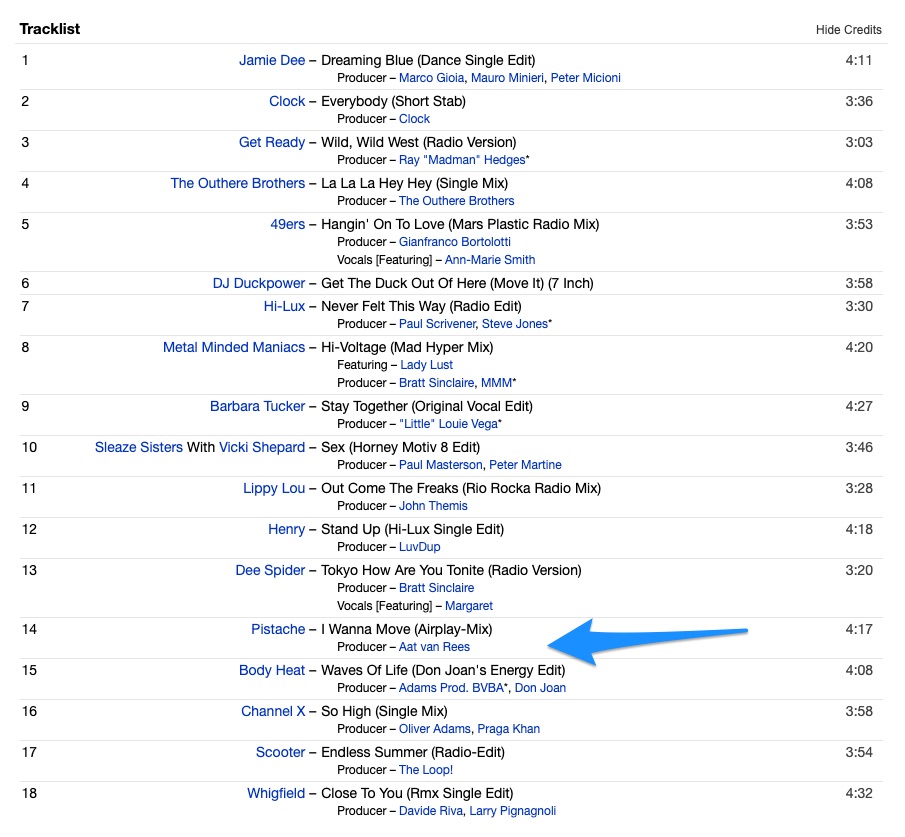Open The Outhere Brothers producer credit link

457,201
